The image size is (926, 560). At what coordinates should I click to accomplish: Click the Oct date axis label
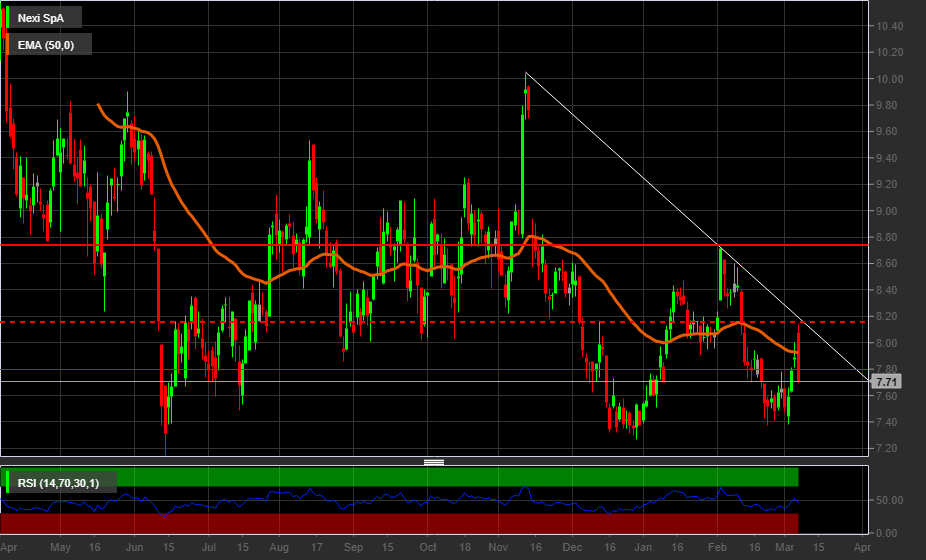[x=428, y=548]
